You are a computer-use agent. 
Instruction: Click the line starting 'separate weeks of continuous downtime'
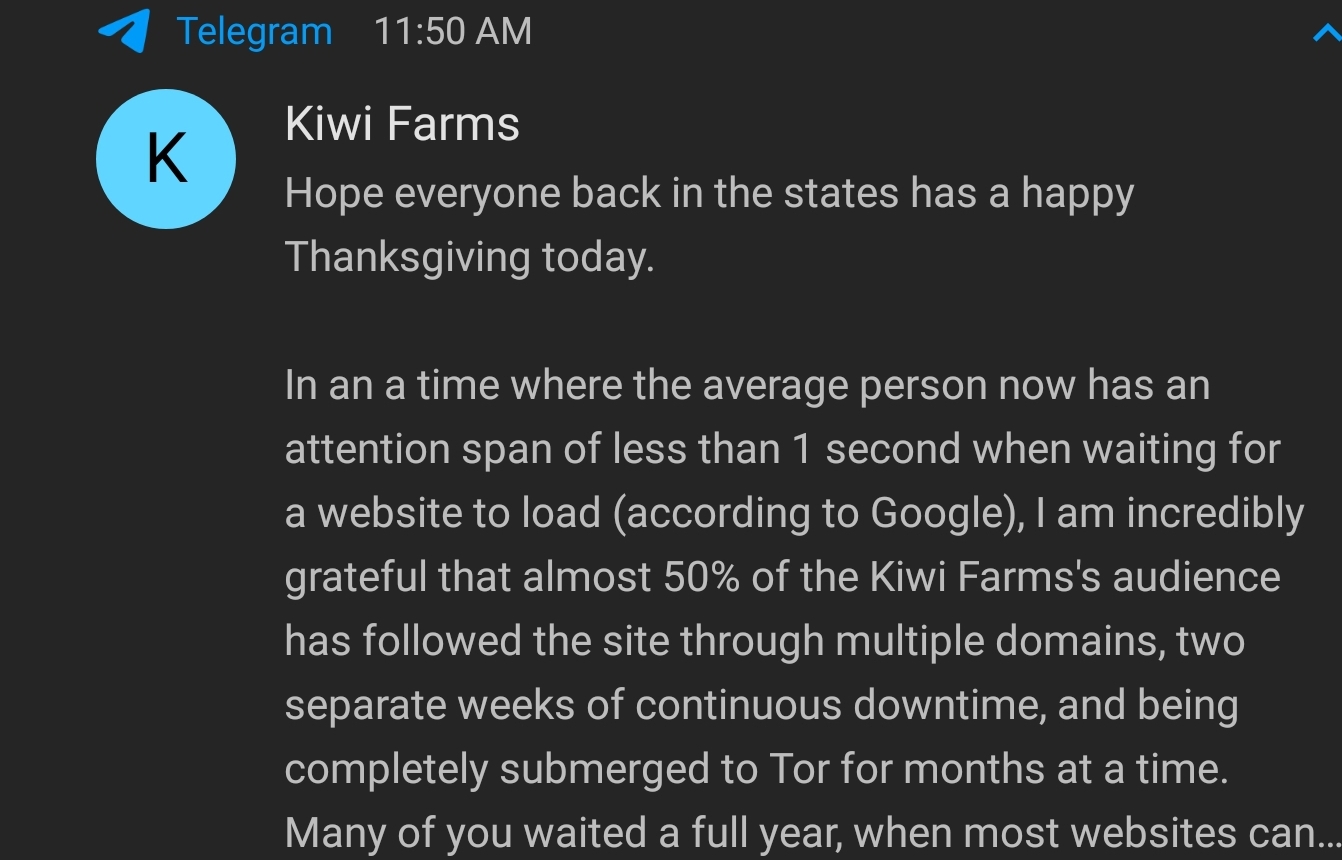761,705
